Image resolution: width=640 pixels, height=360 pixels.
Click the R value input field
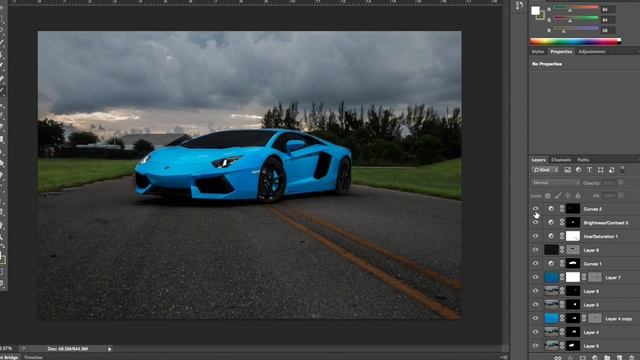click(x=608, y=9)
